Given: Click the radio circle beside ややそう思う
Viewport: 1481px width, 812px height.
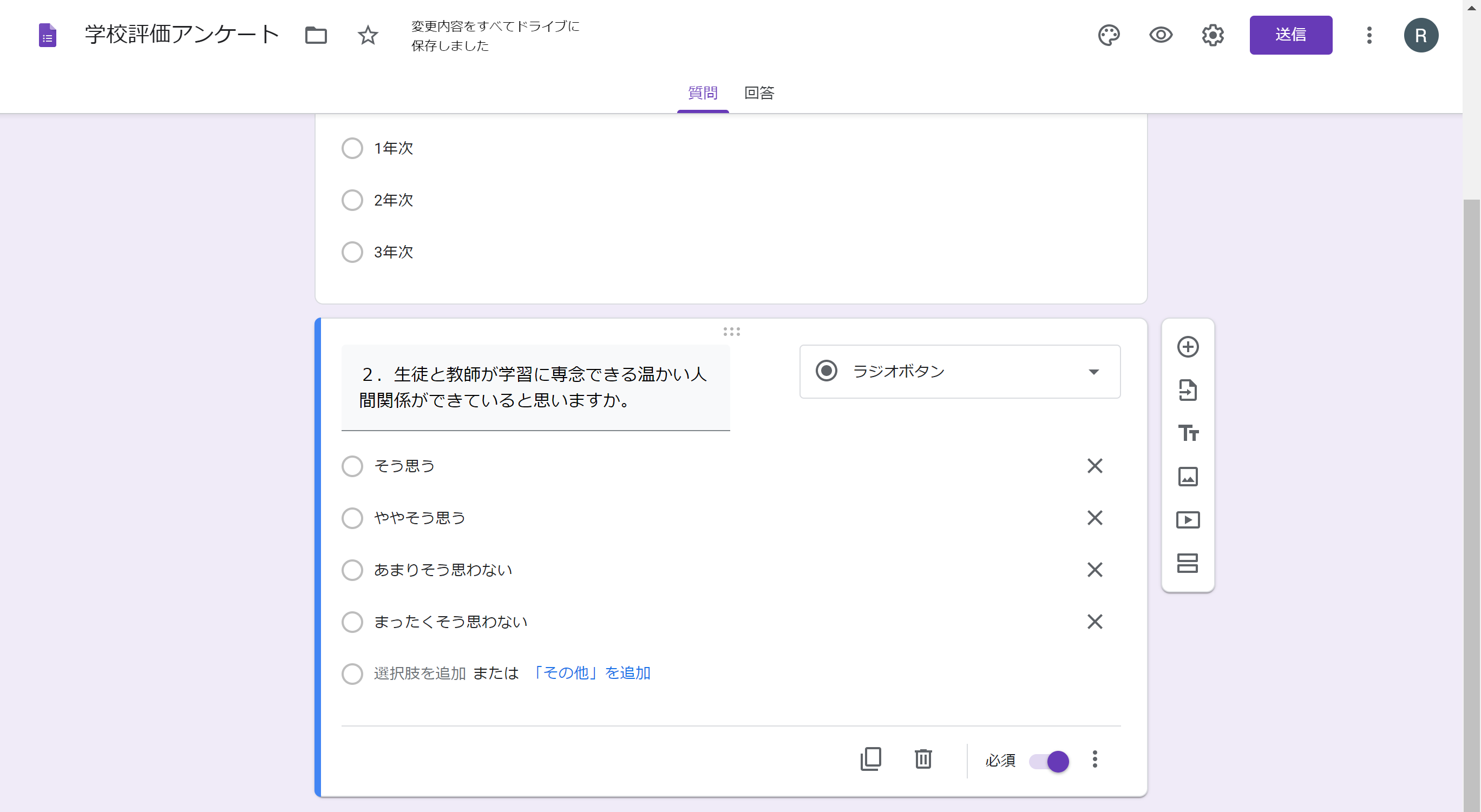Looking at the screenshot, I should pos(352,518).
